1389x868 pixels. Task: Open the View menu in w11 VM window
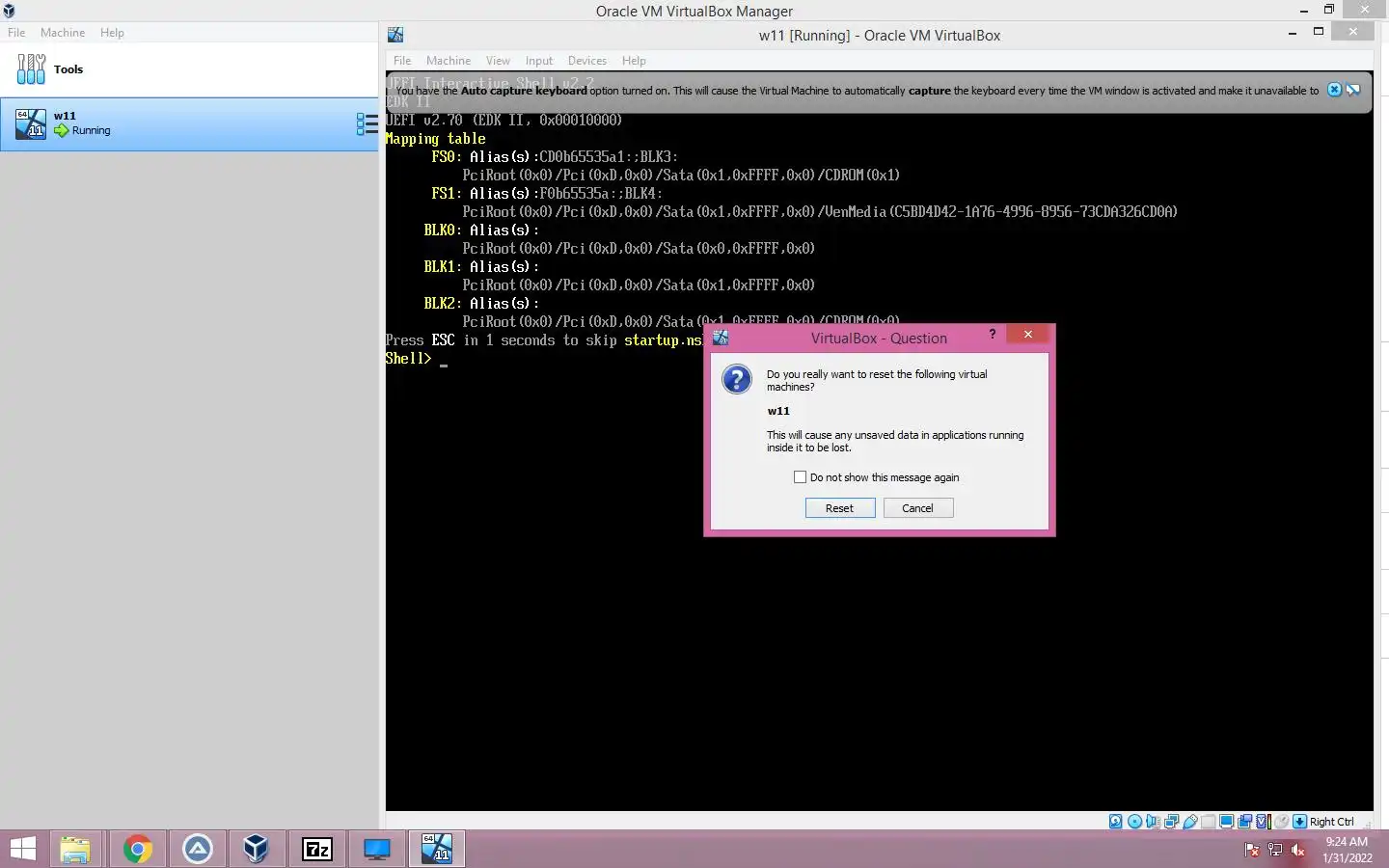(498, 60)
